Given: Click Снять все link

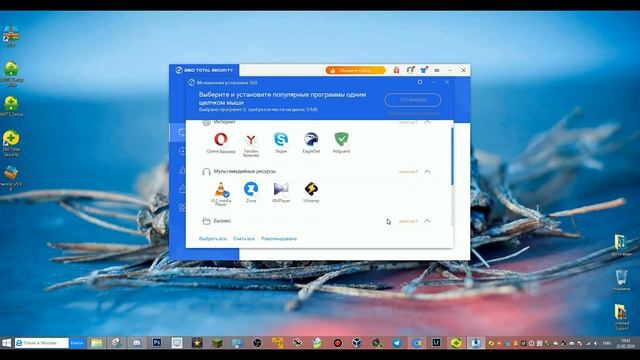Looking at the screenshot, I should [244, 238].
